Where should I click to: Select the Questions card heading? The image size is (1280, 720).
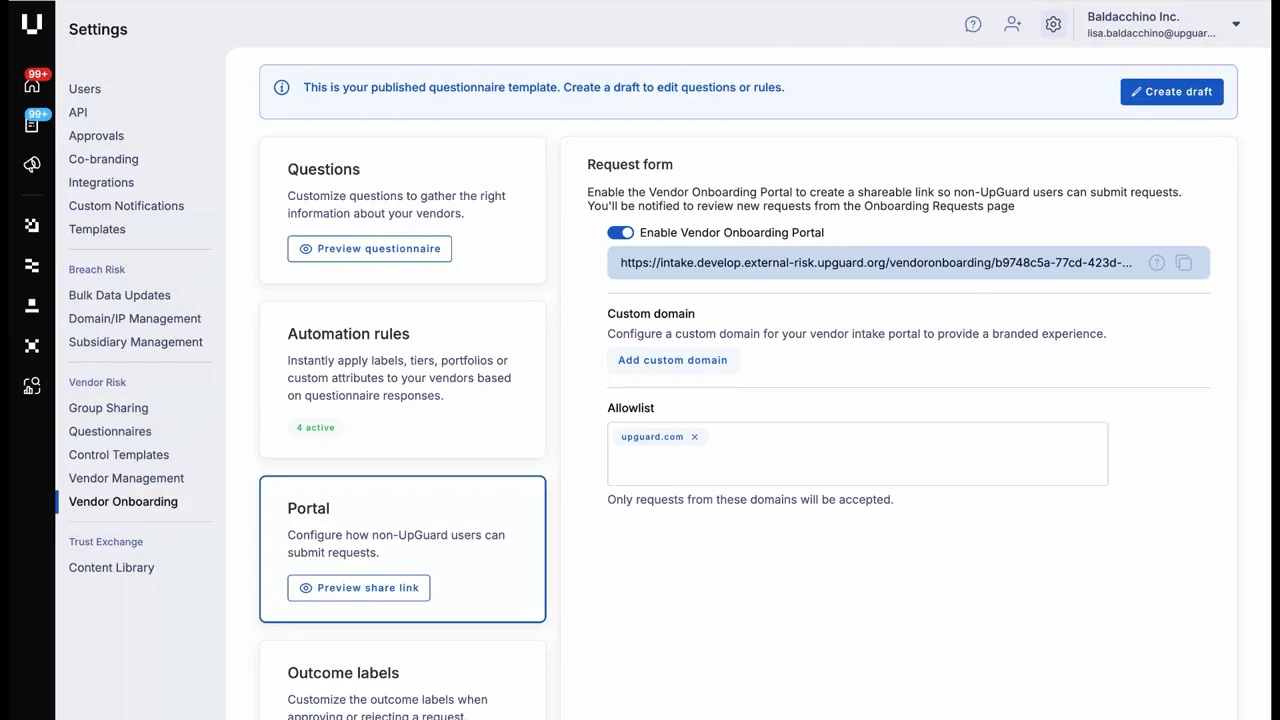(324, 170)
